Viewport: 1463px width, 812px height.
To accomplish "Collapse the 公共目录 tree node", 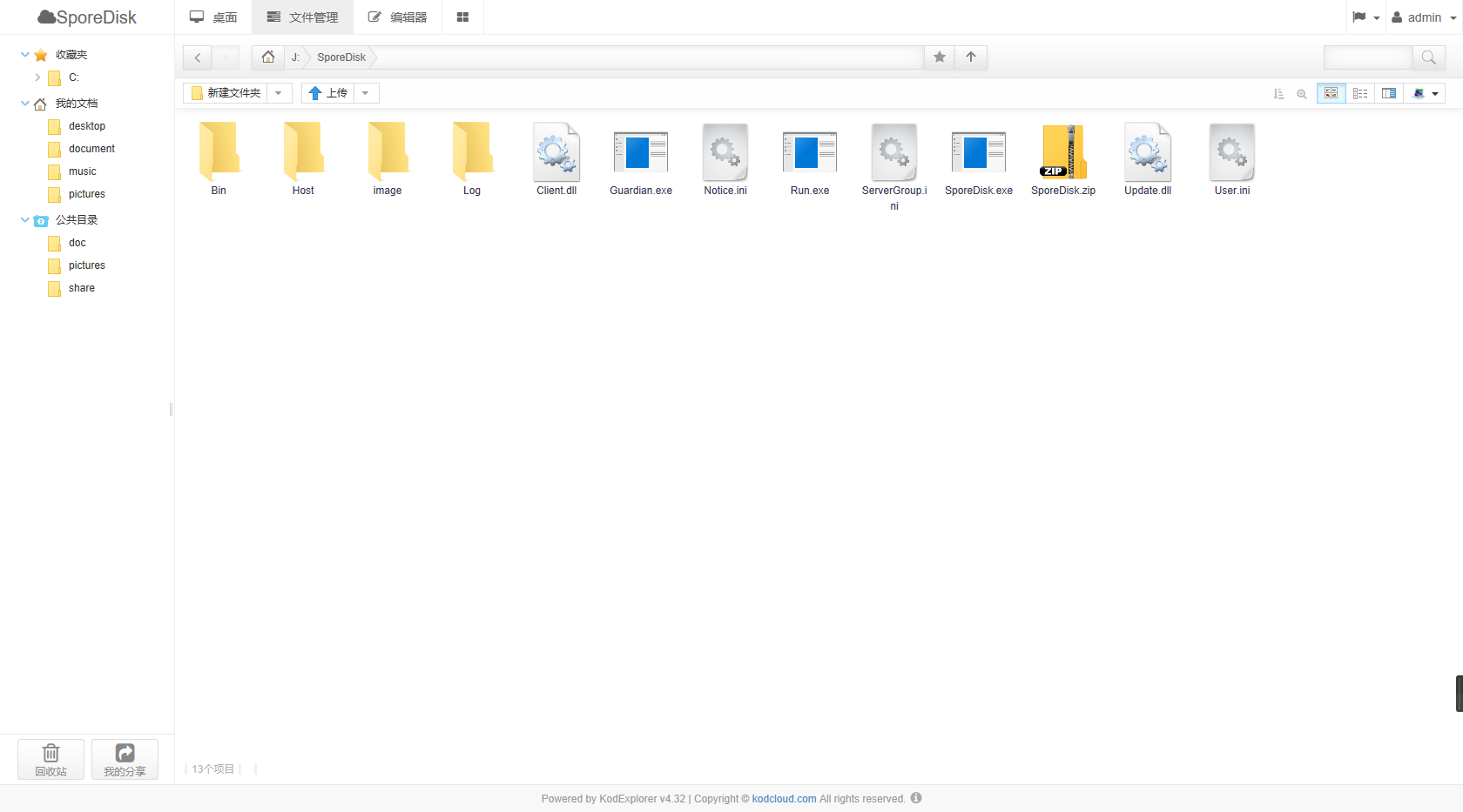I will point(25,219).
